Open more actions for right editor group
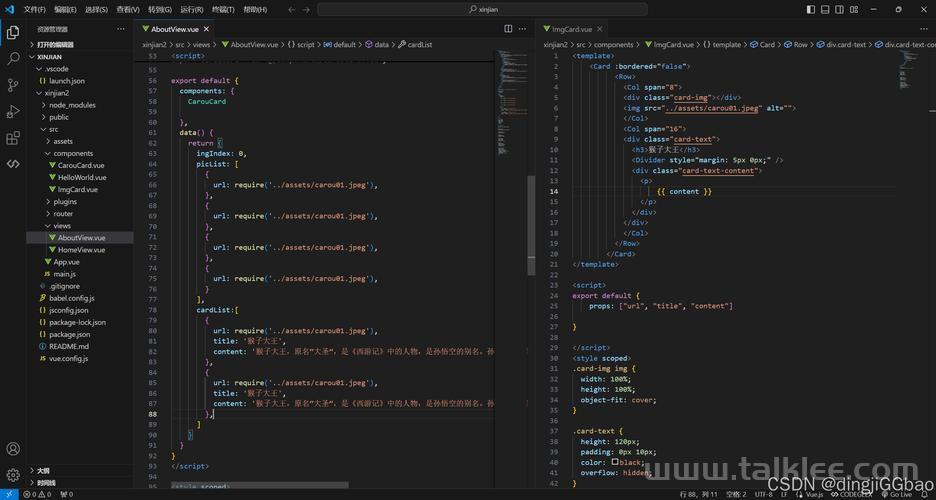 coord(923,29)
